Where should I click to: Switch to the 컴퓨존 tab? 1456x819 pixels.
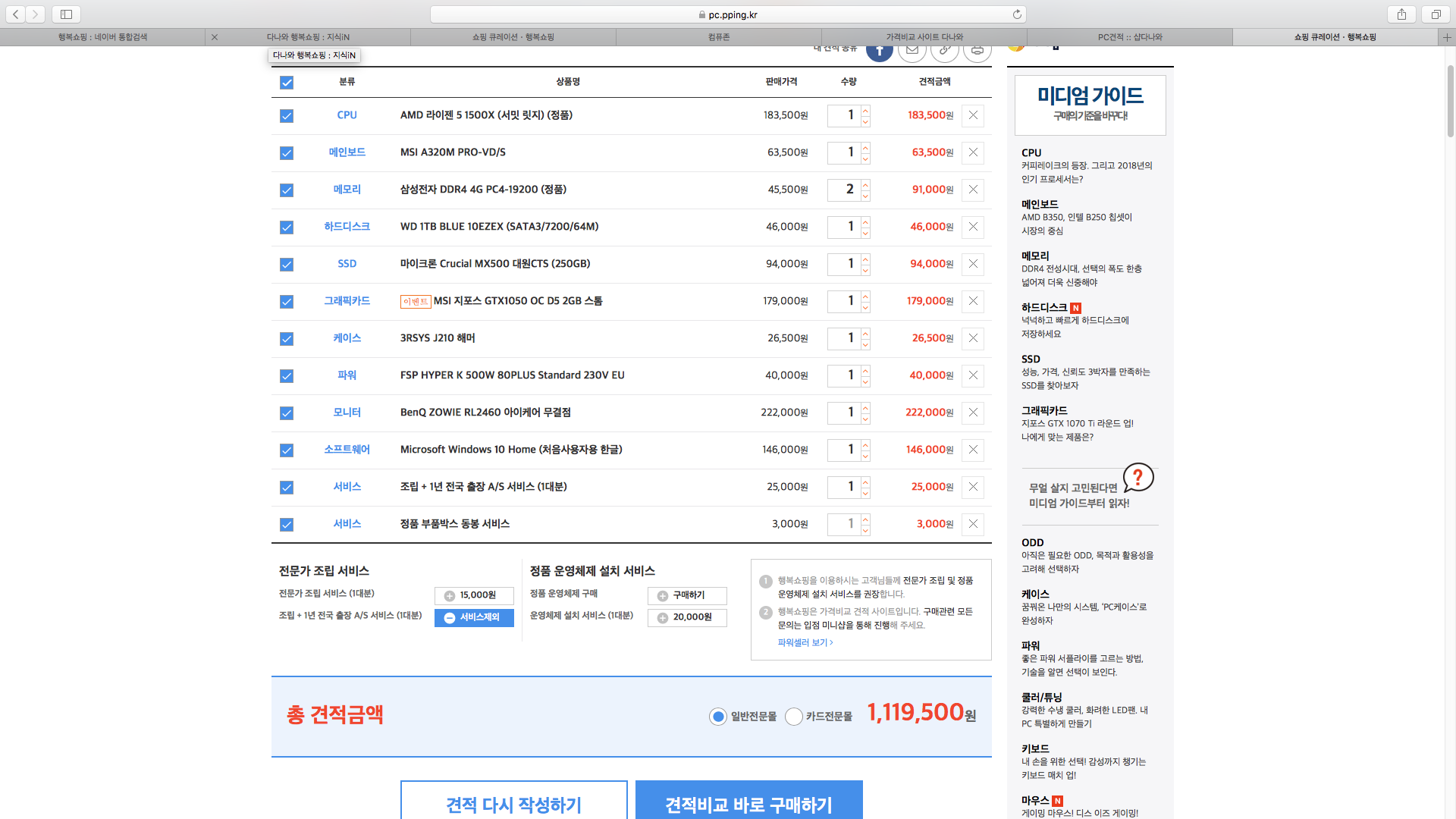[x=719, y=37]
